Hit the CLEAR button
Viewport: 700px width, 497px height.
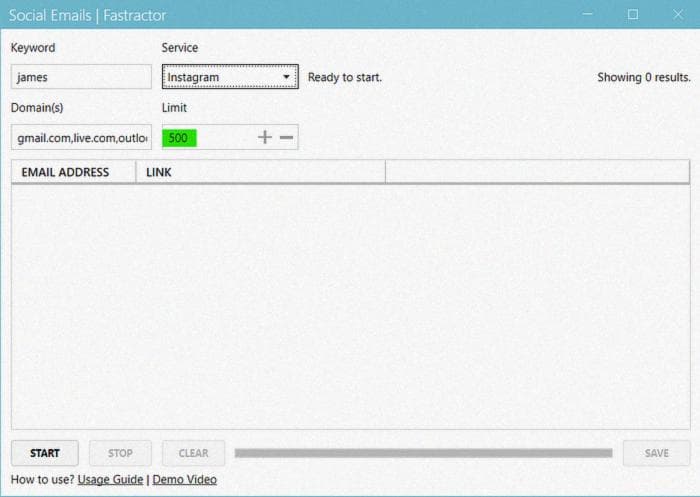(193, 453)
